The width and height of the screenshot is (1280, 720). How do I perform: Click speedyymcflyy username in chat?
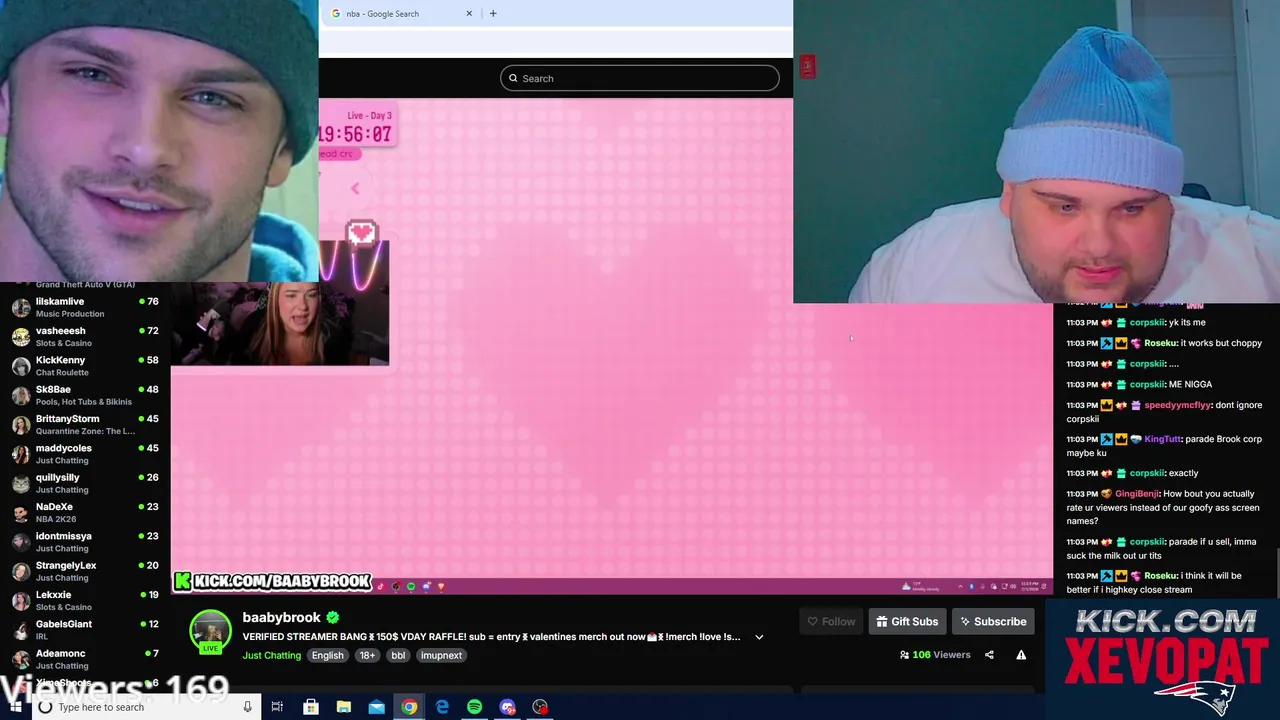click(1177, 405)
